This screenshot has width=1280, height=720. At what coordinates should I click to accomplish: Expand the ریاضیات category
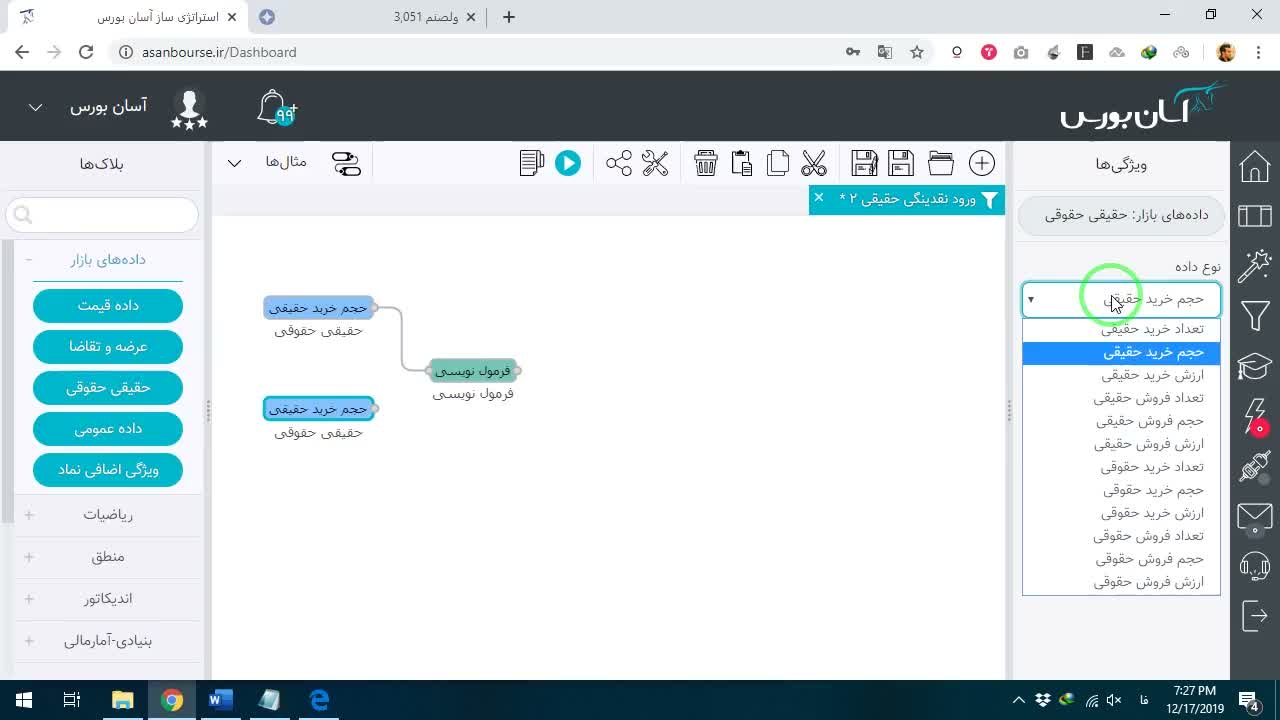click(108, 515)
